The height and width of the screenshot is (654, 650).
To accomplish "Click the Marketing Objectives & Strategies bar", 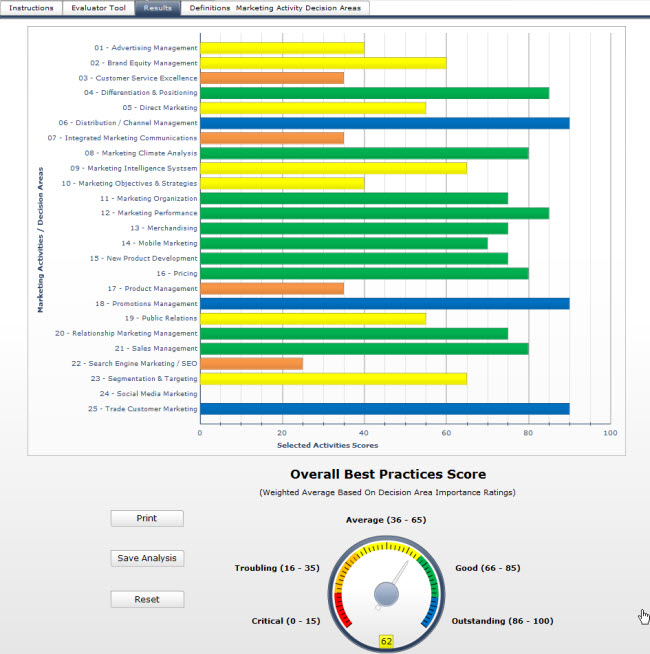I will point(282,184).
